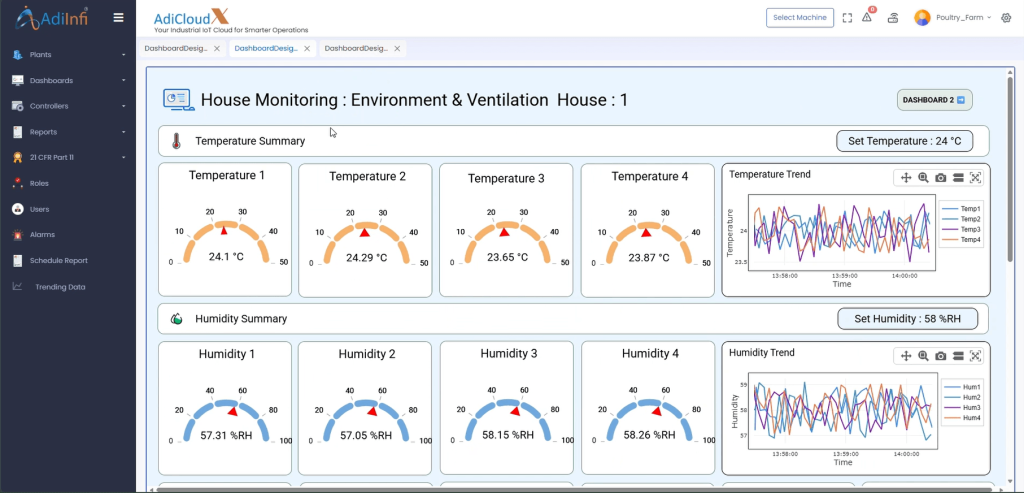Toggle Hum4 legend trace visibility
Image resolution: width=1024 pixels, height=493 pixels.
click(963, 418)
